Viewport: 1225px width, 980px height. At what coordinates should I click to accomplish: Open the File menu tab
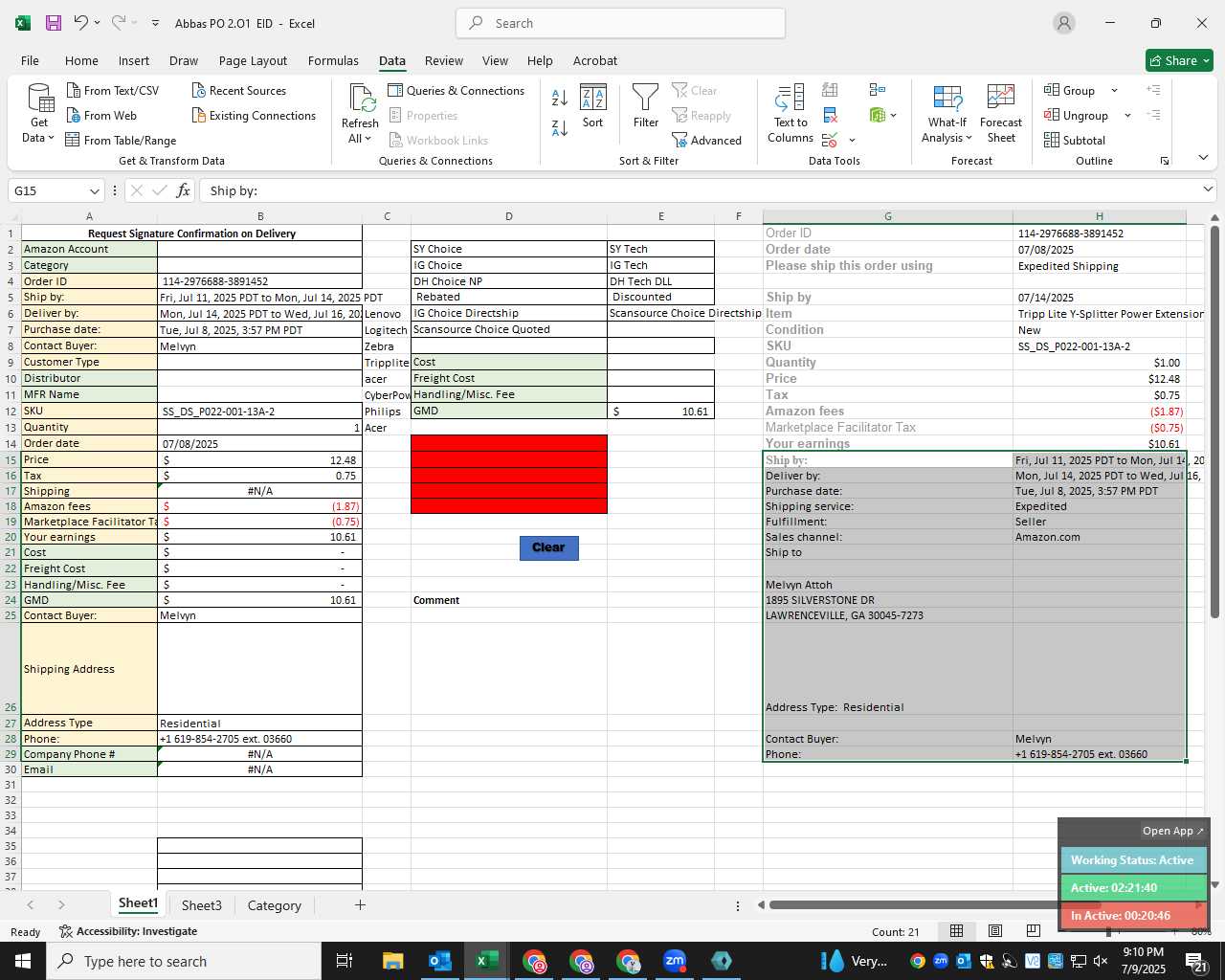click(x=30, y=60)
